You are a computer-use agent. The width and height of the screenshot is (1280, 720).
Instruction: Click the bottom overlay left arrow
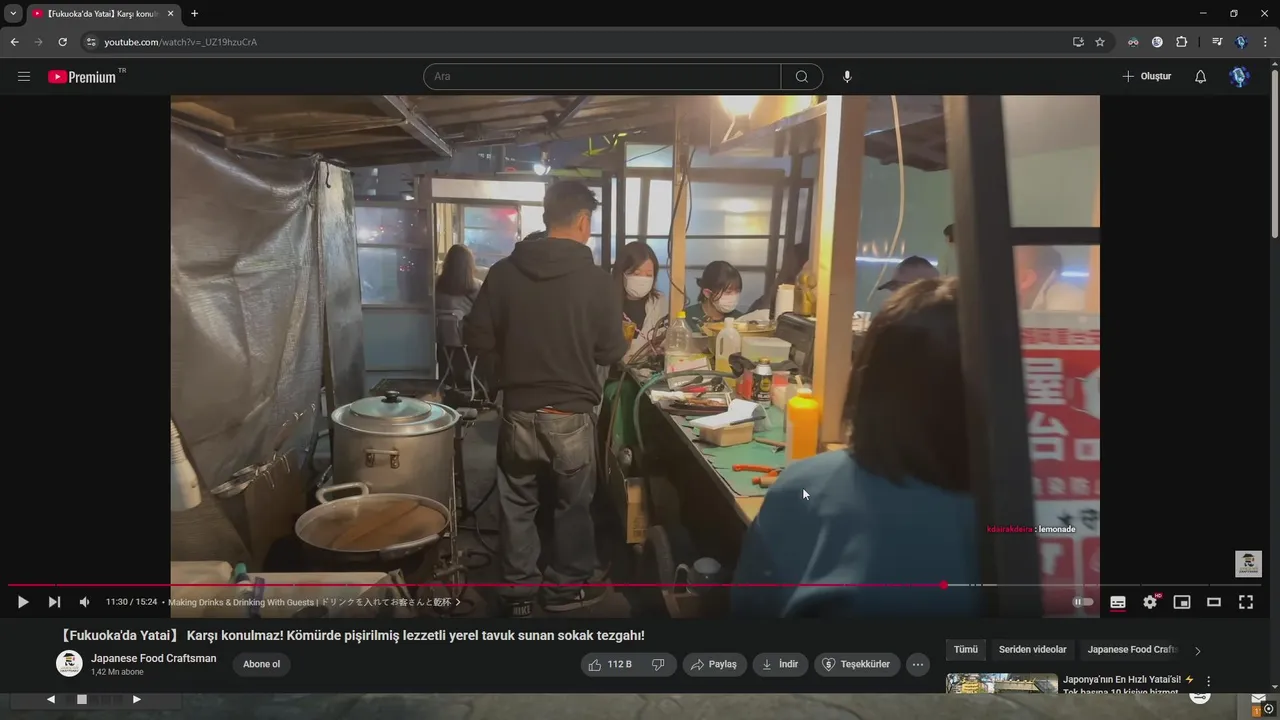pos(51,699)
